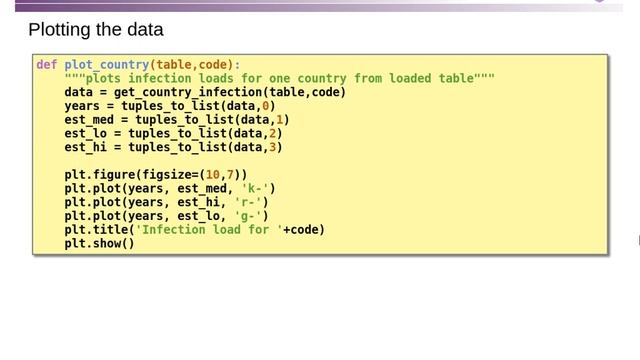Image resolution: width=640 pixels, height=360 pixels.
Task: Click the 'est_med = tuples_to_list(data,1)' line
Action: (x=177, y=120)
